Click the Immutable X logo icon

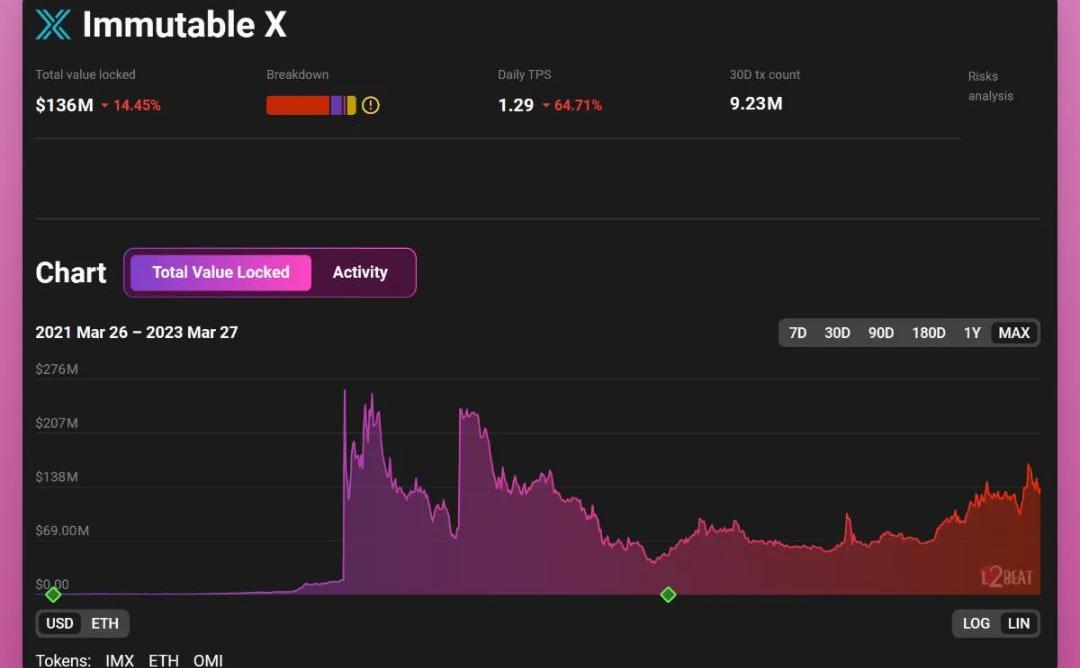[53, 25]
